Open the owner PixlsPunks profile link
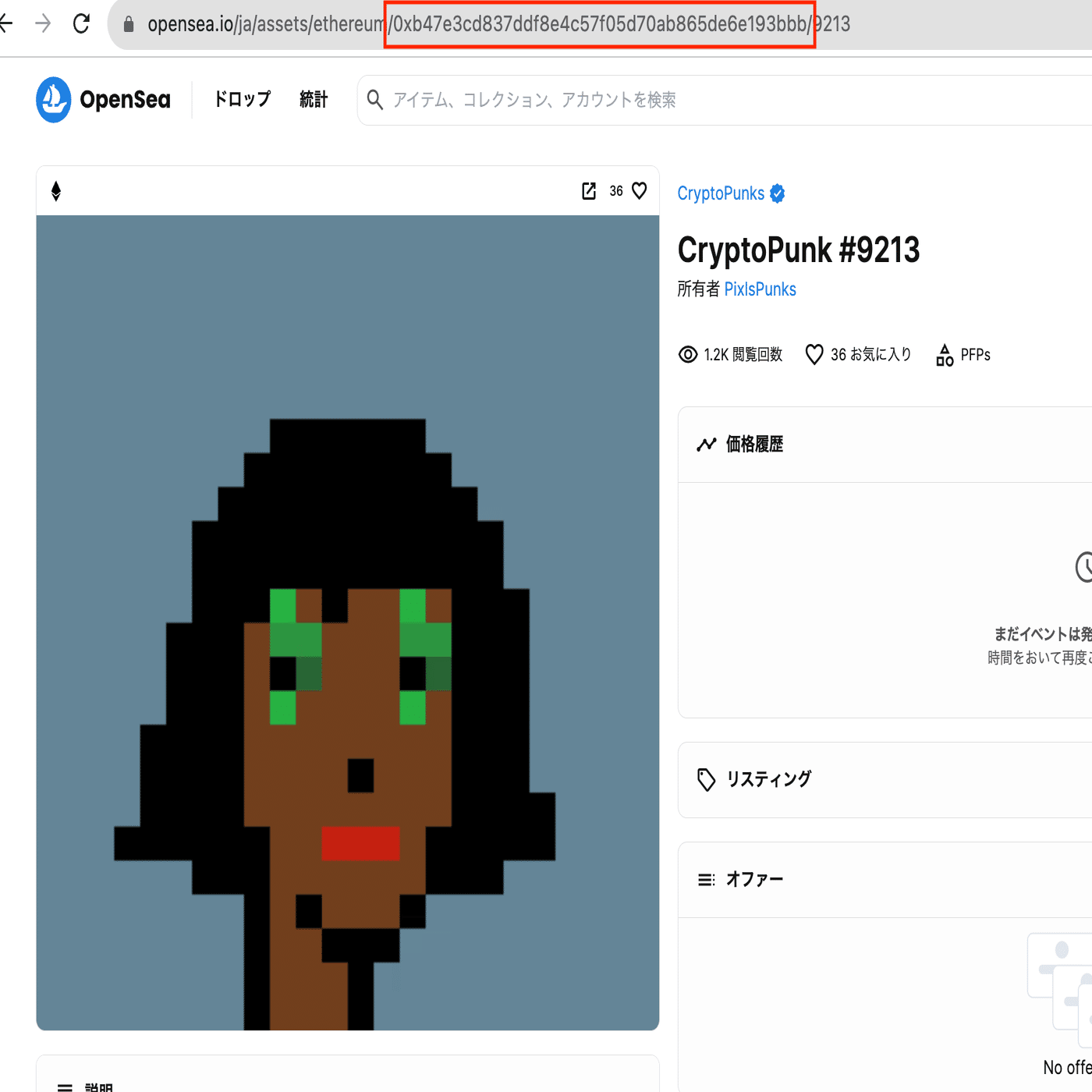Viewport: 1092px width, 1092px height. pyautogui.click(x=760, y=289)
